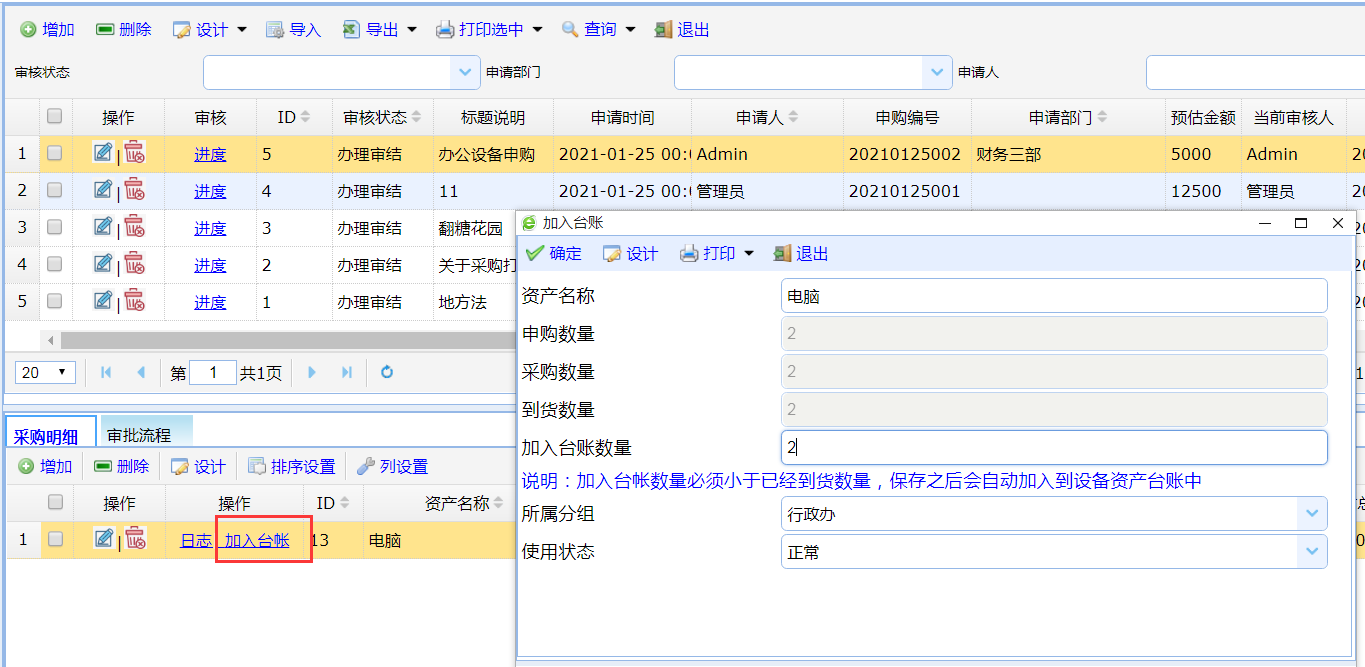Open the 所属分组 dropdown showing 行政办

(x=1310, y=514)
